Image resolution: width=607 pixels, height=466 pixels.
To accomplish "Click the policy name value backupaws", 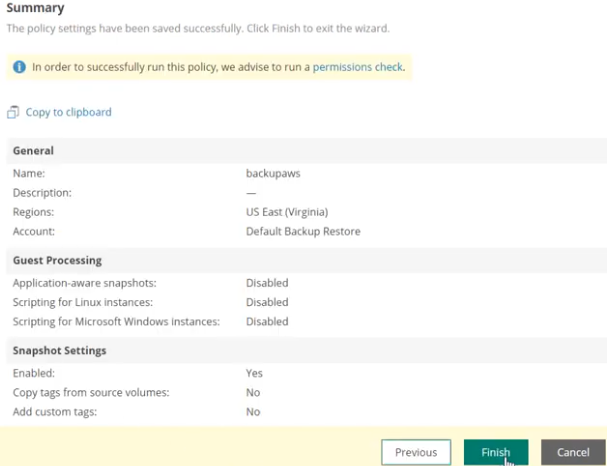I will coord(273,173).
